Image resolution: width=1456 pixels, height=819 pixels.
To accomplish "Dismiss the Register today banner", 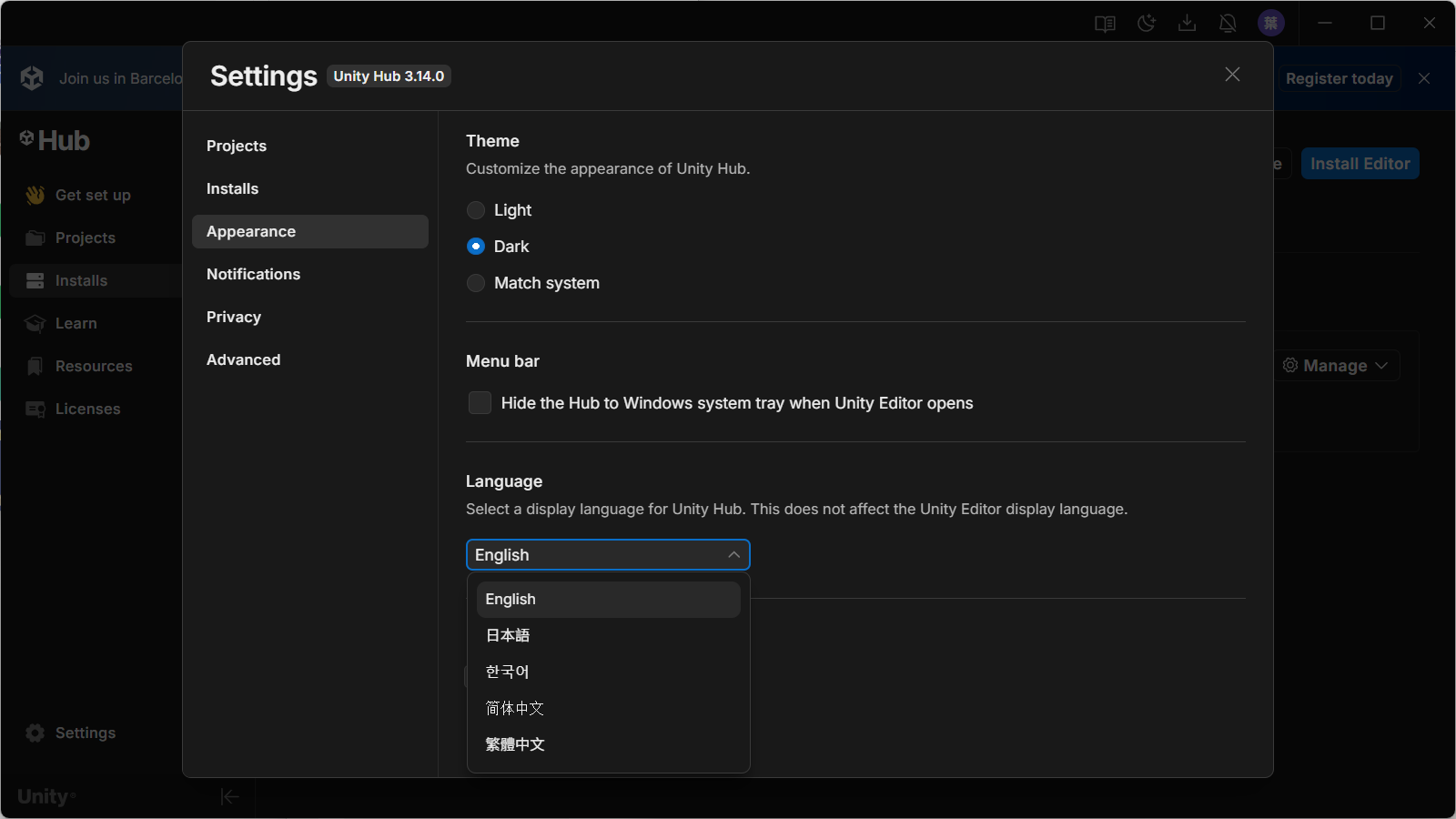I will (1424, 78).
